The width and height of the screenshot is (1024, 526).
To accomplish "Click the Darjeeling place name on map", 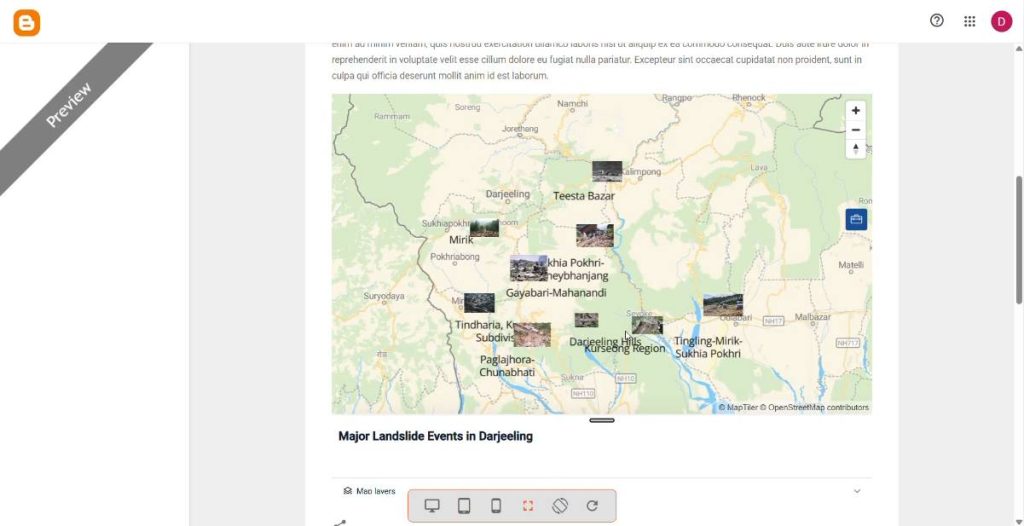I will coord(507,194).
